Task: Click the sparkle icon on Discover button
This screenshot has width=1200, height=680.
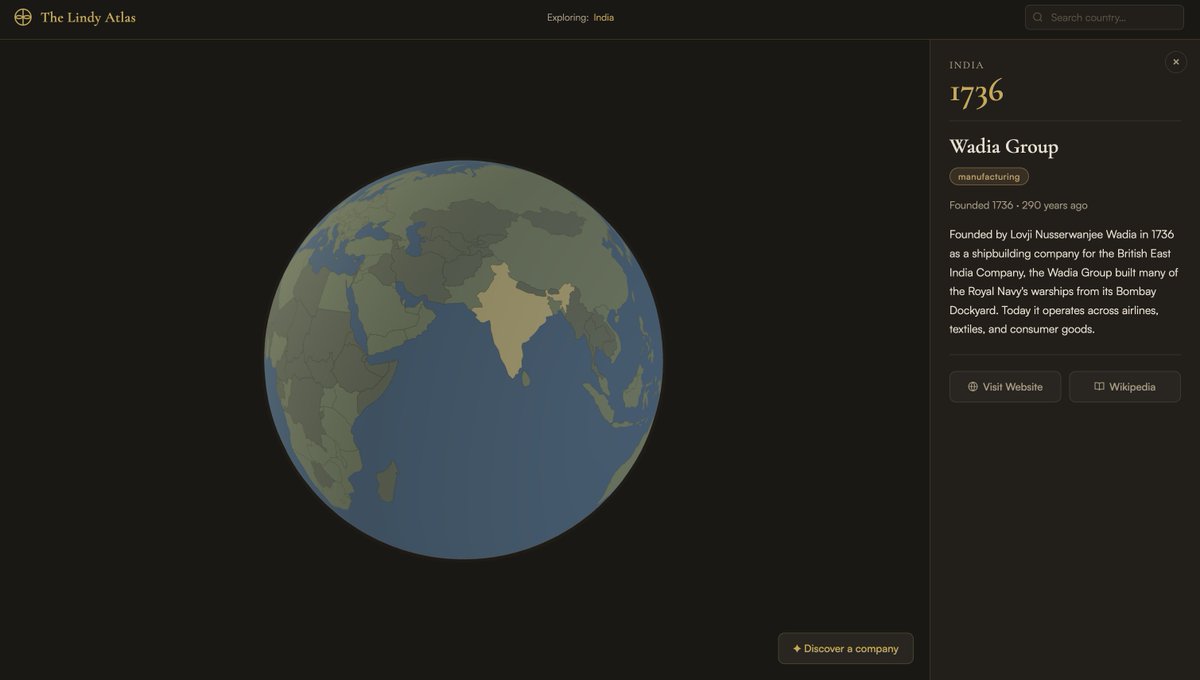Action: click(797, 648)
